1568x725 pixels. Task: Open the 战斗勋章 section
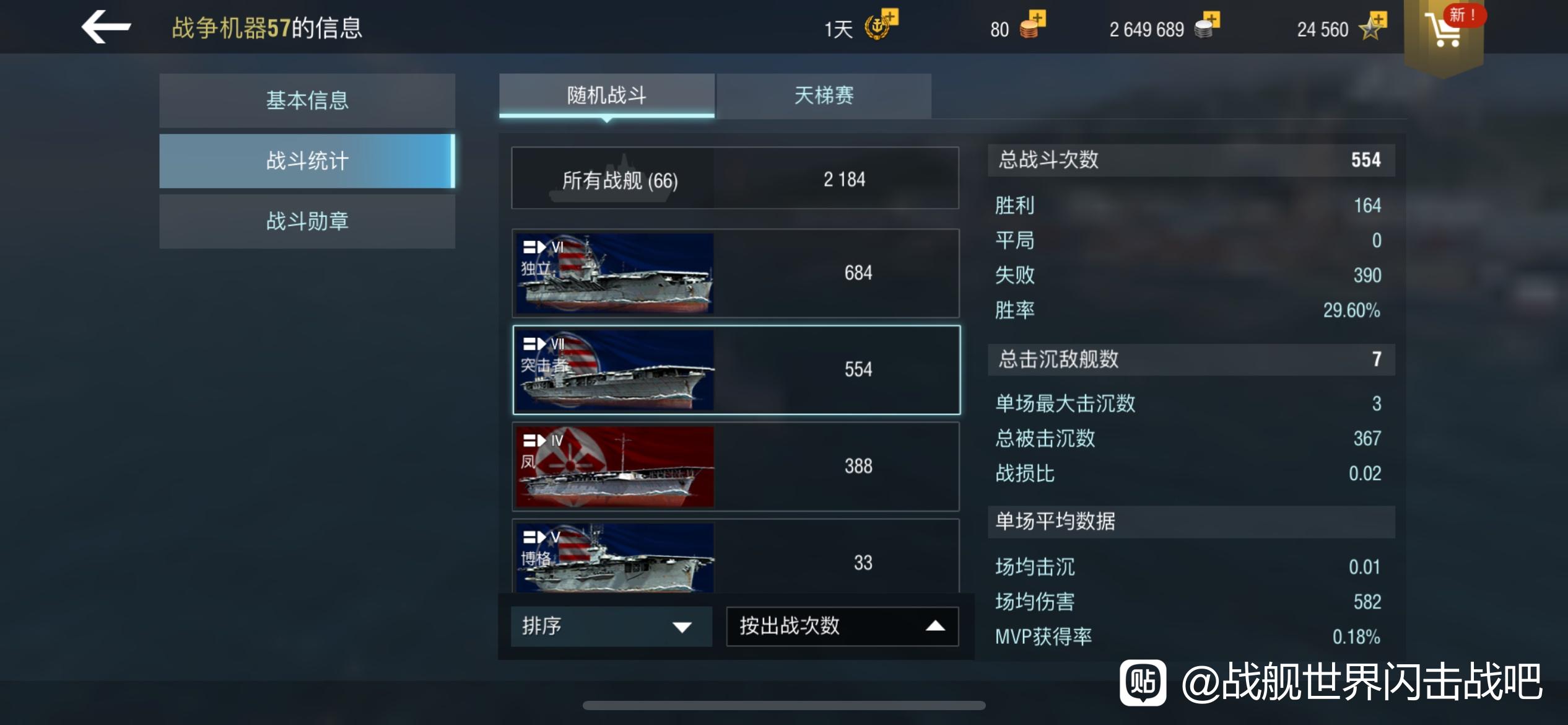point(307,221)
